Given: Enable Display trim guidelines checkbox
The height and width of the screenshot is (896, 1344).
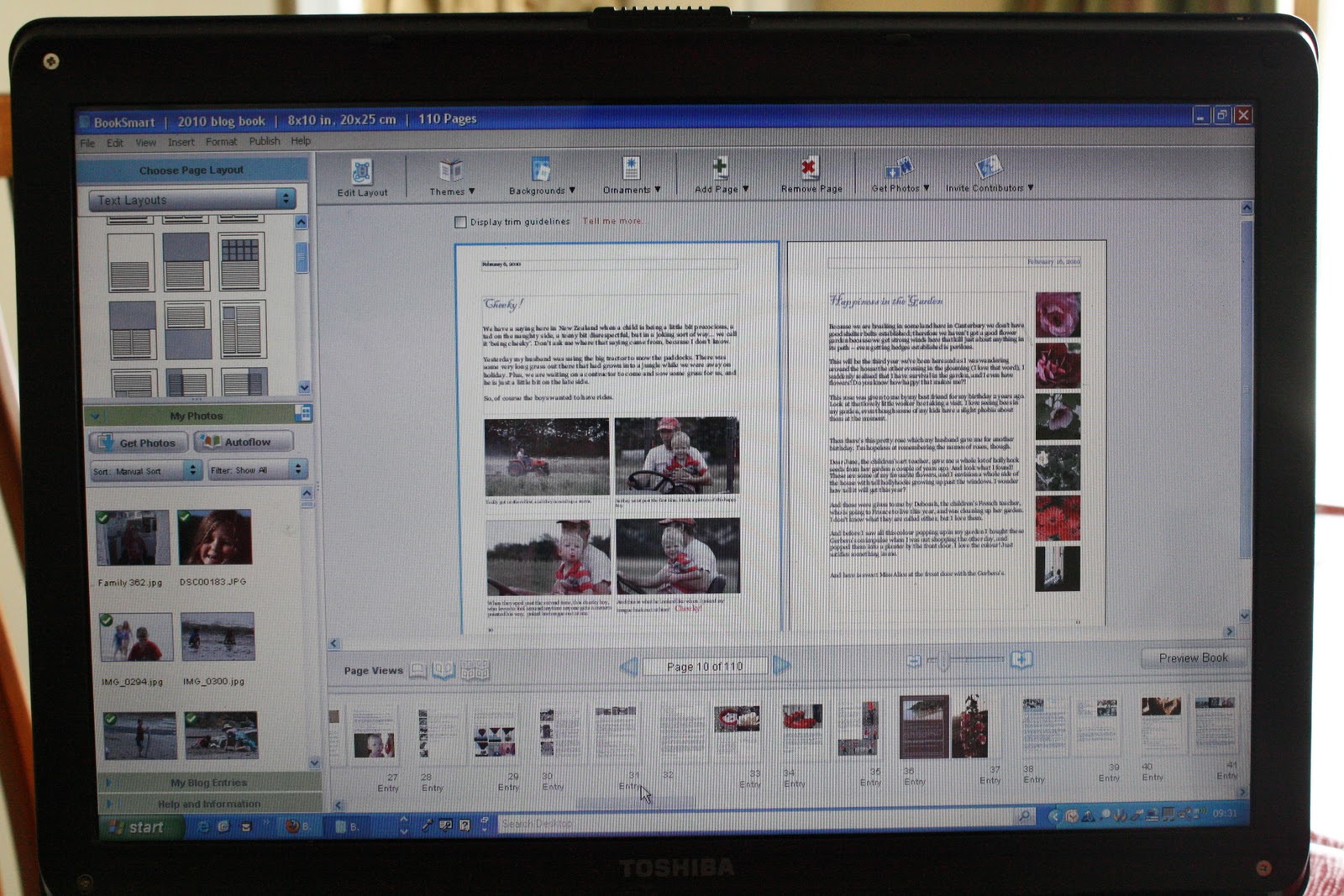Looking at the screenshot, I should tap(460, 223).
